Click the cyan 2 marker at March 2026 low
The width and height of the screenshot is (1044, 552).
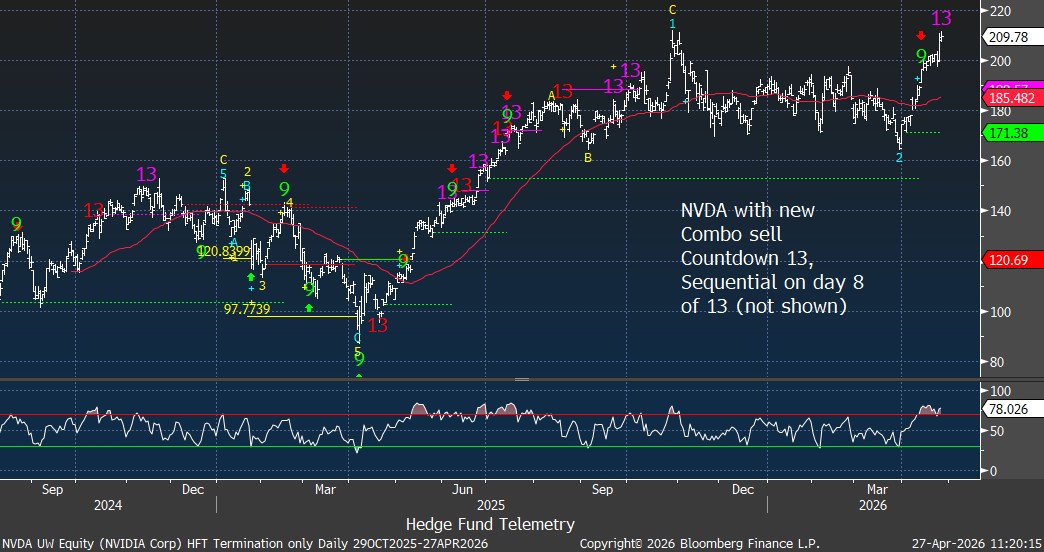pos(899,158)
